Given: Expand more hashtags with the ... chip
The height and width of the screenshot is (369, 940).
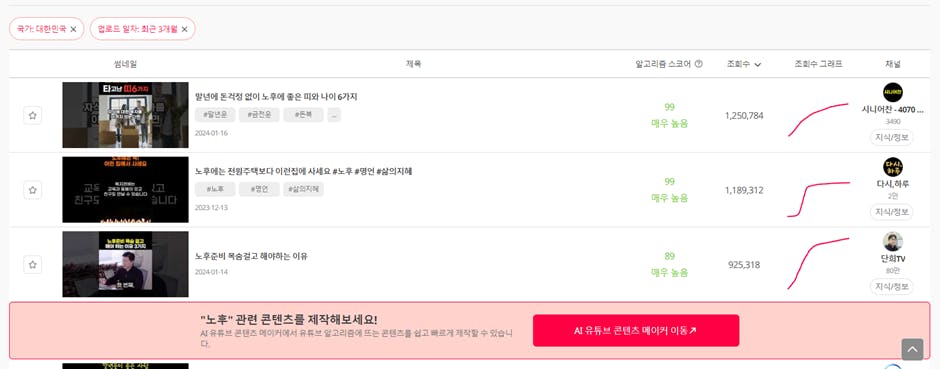Looking at the screenshot, I should [x=335, y=115].
